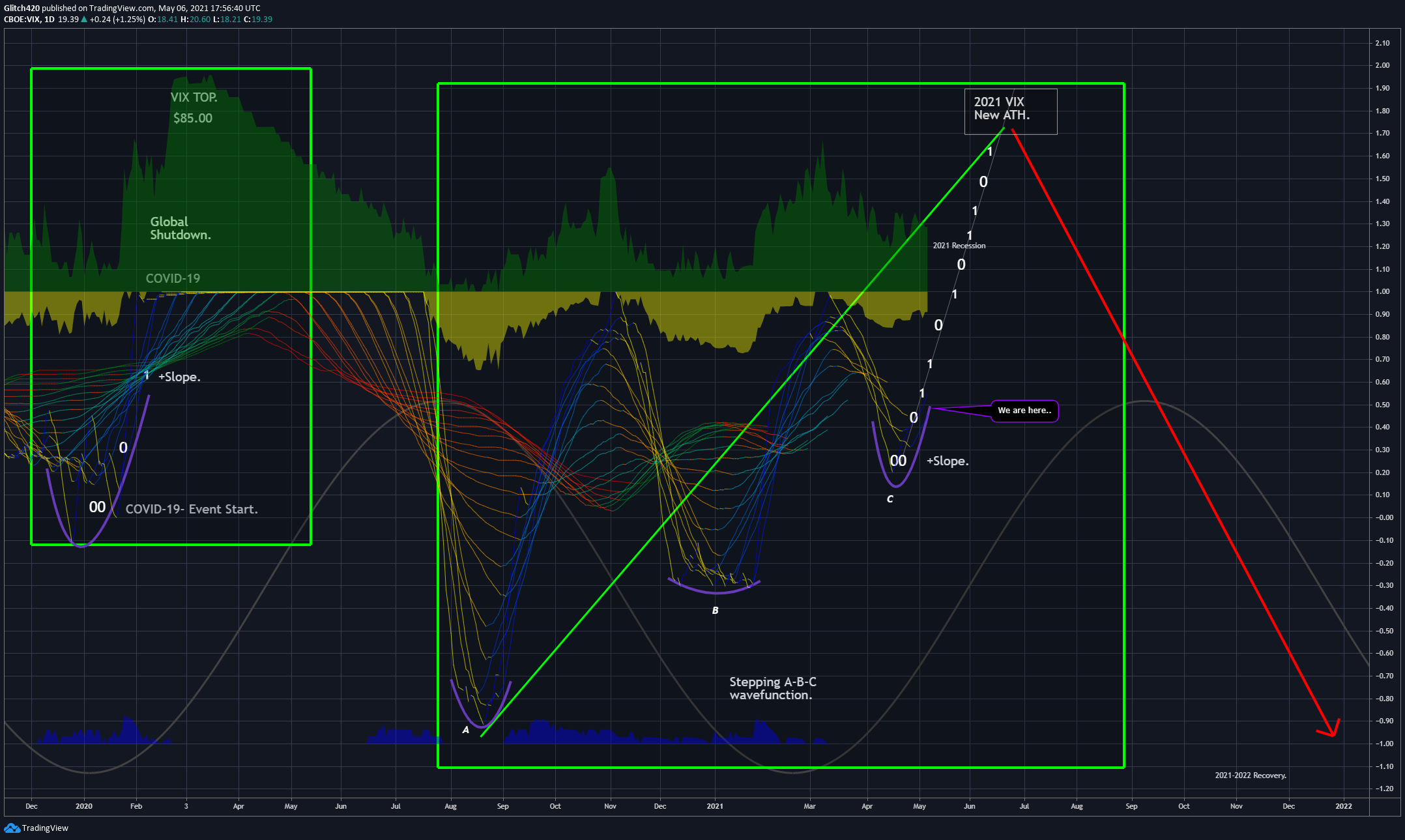This screenshot has width=1405, height=840.
Task: Click the CBOE:VIX symbol title
Action: tap(22, 20)
